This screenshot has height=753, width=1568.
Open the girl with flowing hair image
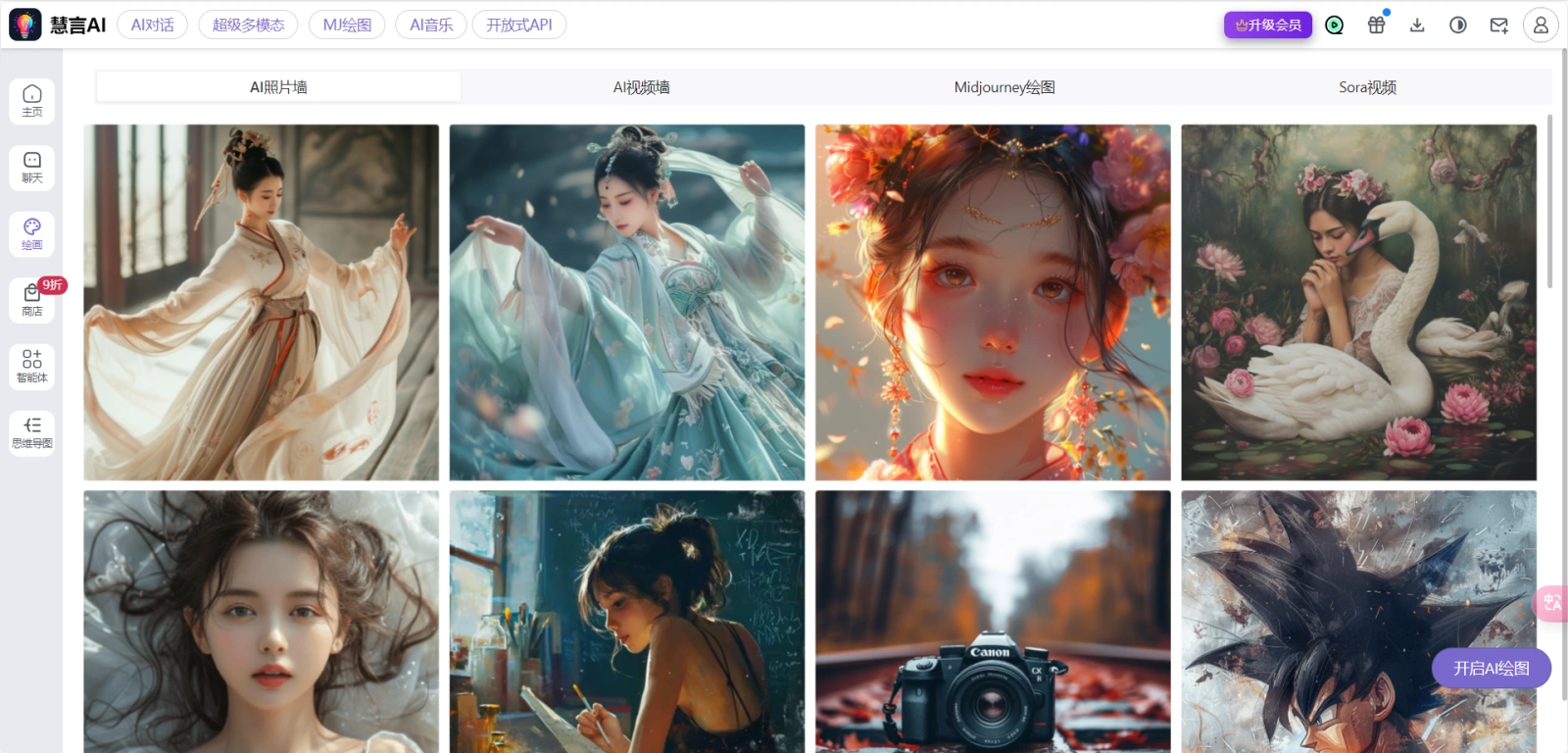click(262, 622)
